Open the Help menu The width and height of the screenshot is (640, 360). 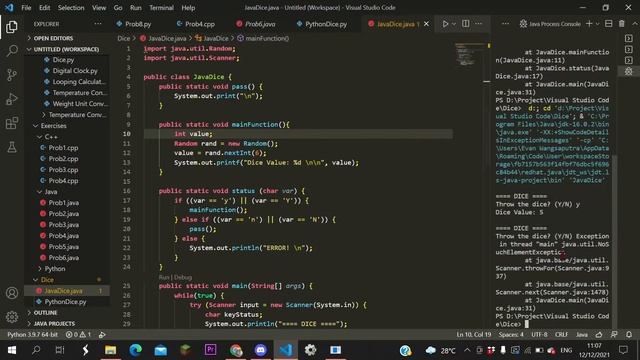click(x=188, y=7)
